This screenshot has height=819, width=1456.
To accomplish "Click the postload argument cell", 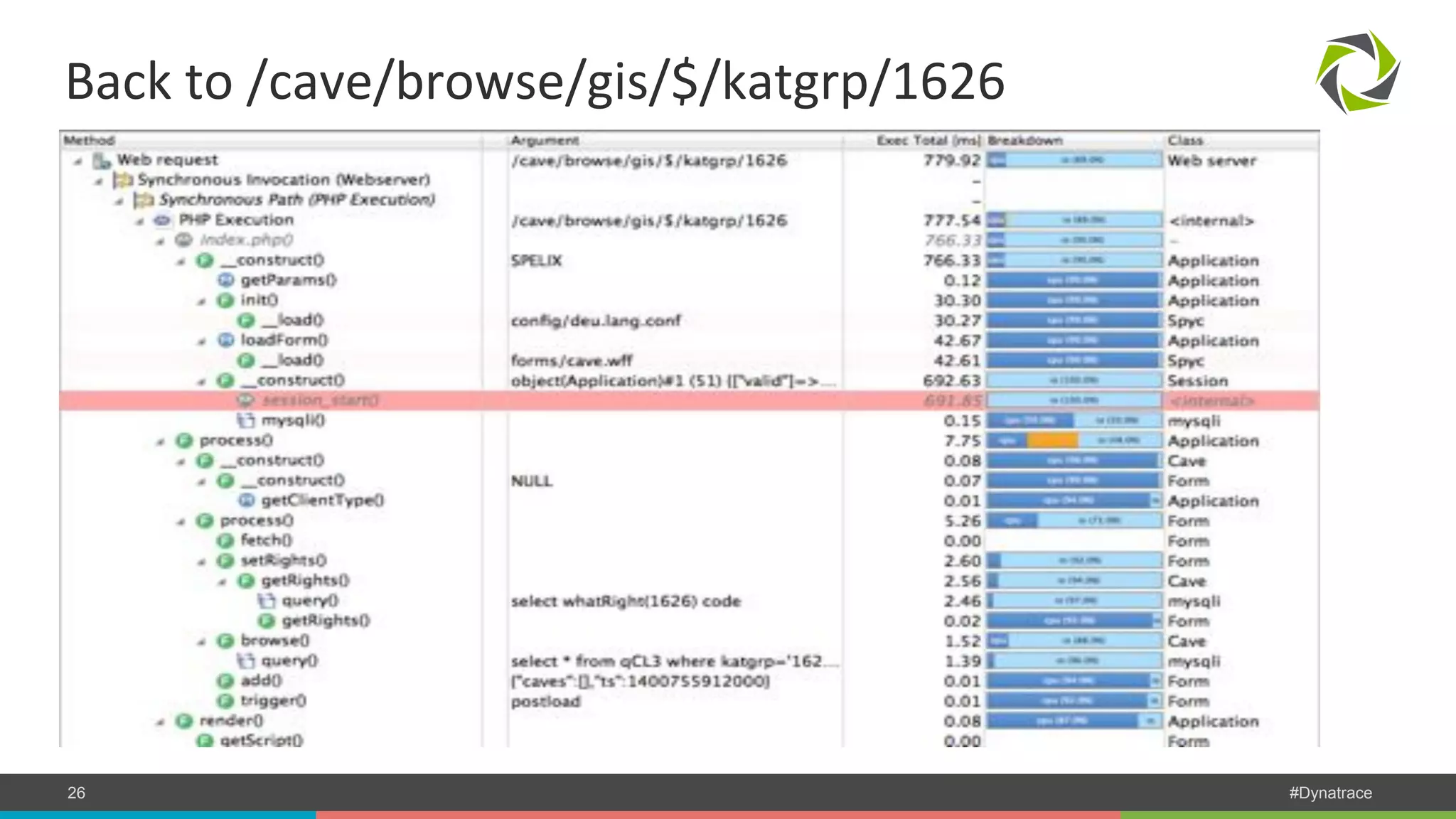I will point(545,702).
